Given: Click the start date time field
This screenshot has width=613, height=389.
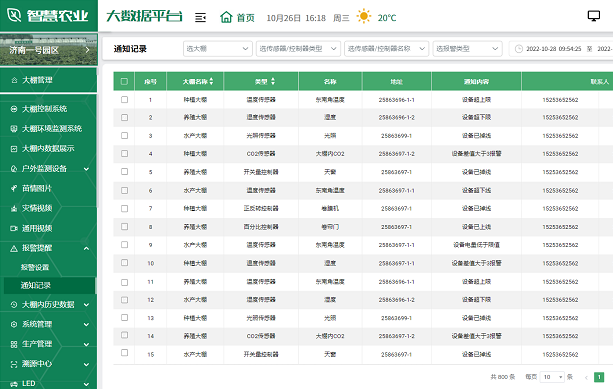Looking at the screenshot, I should [553, 49].
